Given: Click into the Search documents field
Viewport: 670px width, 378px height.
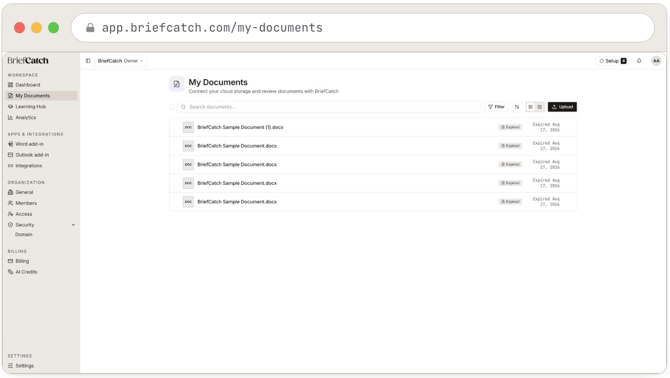Looking at the screenshot, I should tap(329, 107).
